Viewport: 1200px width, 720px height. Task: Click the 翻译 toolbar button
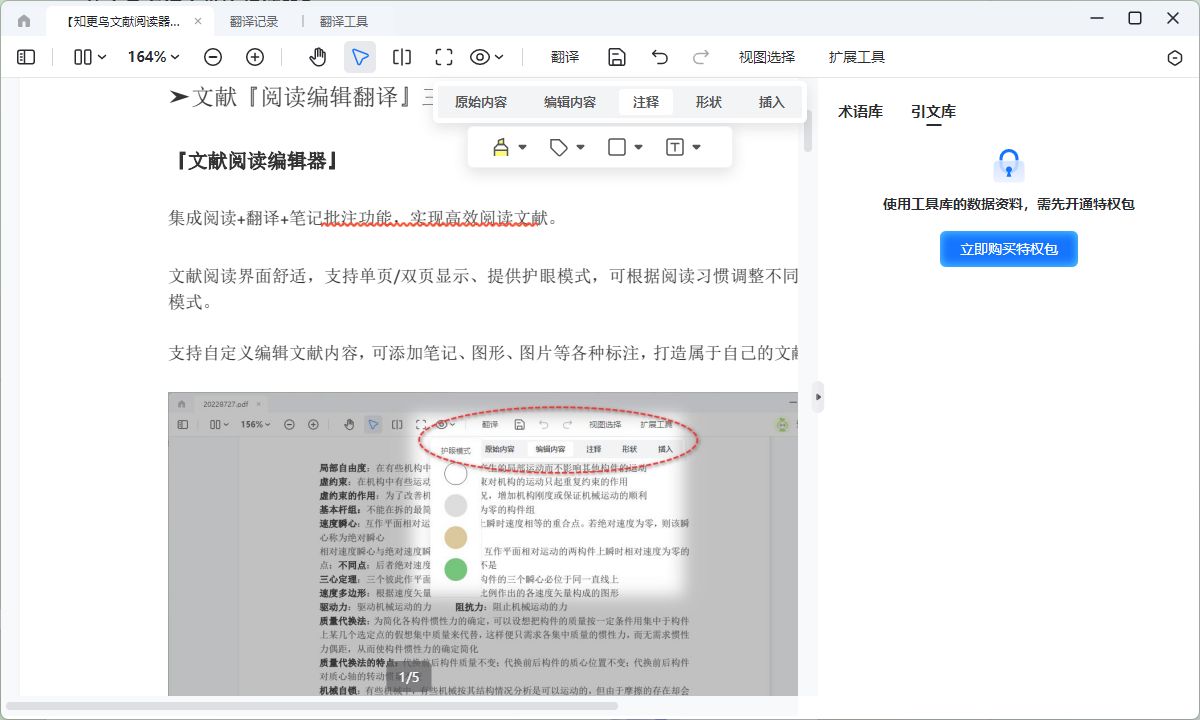tap(565, 58)
